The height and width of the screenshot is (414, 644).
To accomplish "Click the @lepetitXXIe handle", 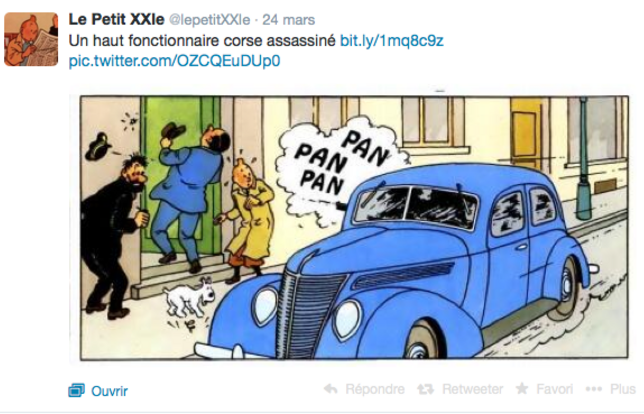I will pyautogui.click(x=209, y=20).
